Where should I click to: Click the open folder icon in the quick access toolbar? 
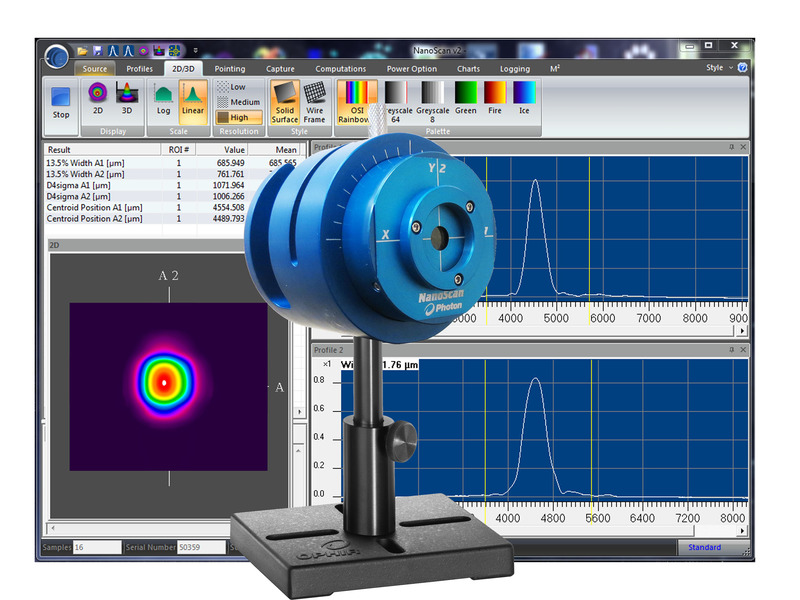83,50
